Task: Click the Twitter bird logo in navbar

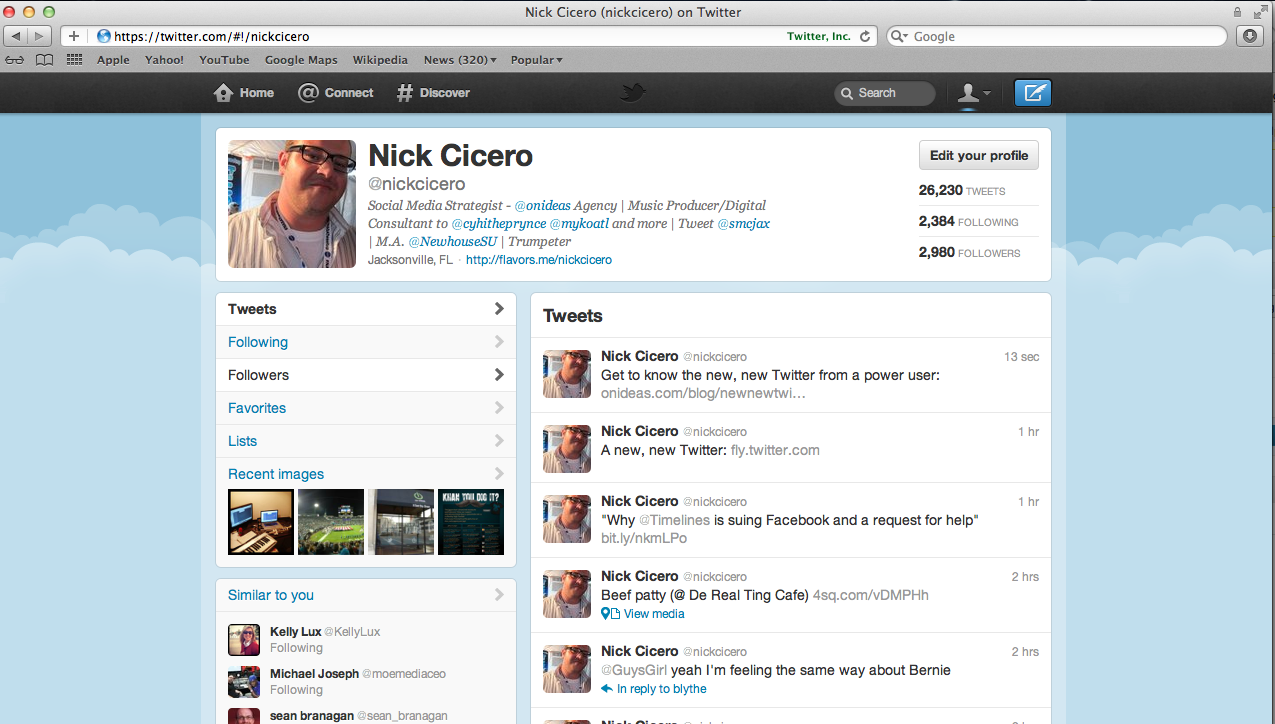Action: click(632, 93)
